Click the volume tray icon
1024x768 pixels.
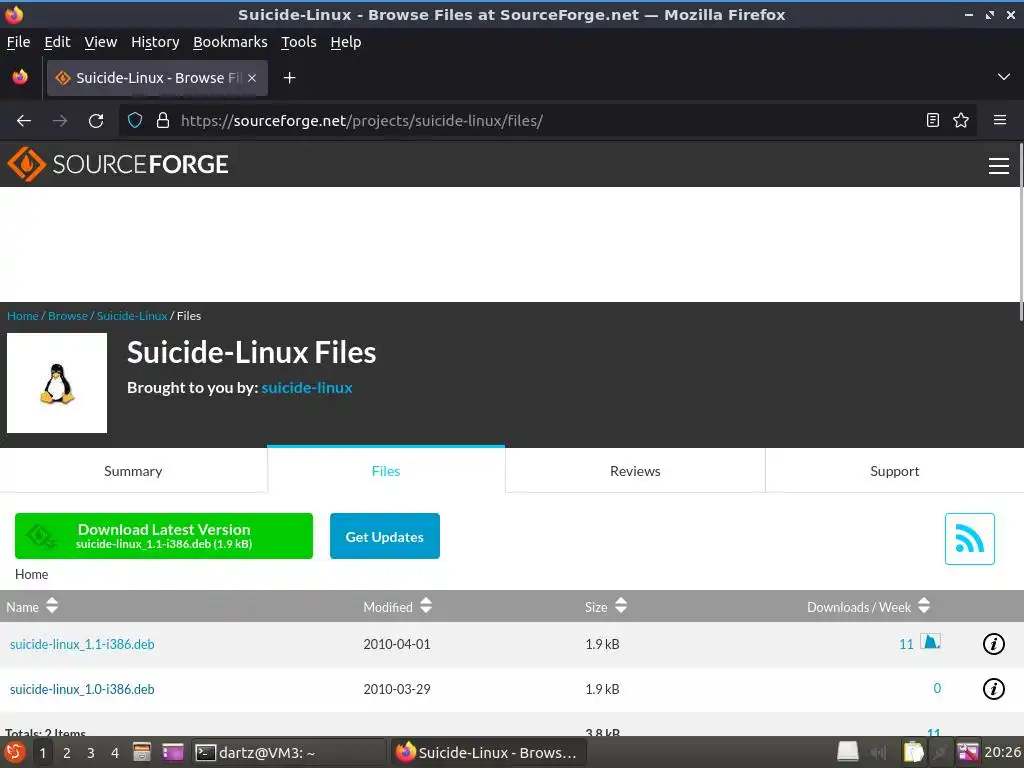[x=879, y=752]
